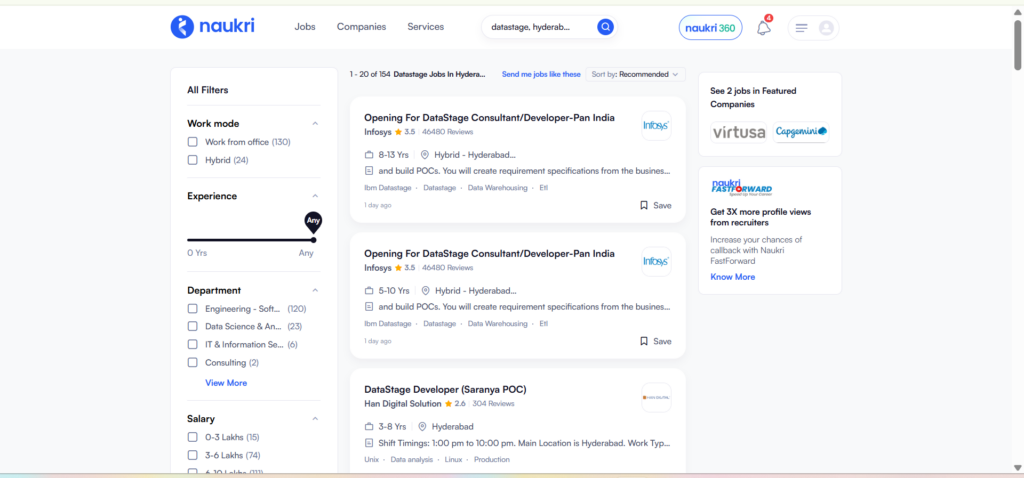Open the Services menu
The image size is (1024, 478).
click(x=426, y=27)
